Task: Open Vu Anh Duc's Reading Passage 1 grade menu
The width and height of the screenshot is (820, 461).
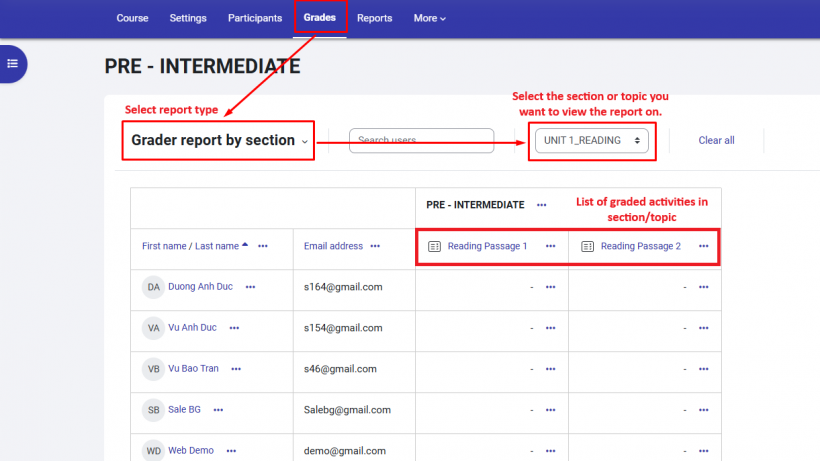Action: tap(551, 328)
